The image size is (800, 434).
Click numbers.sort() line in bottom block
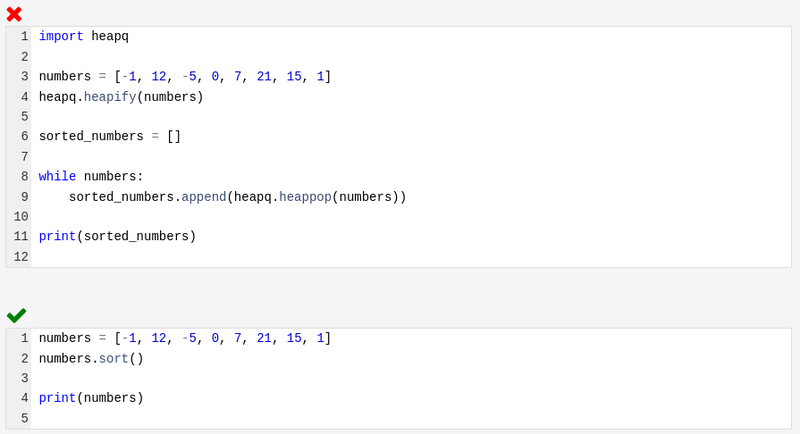pyautogui.click(x=91, y=359)
